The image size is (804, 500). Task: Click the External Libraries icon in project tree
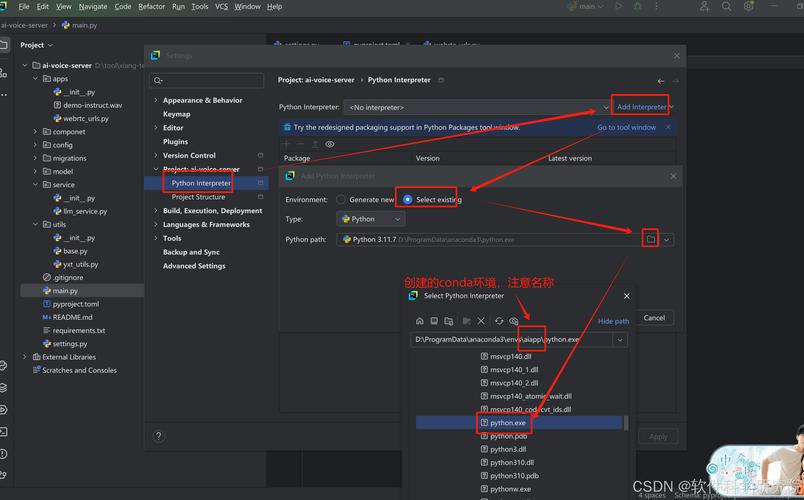click(37, 357)
